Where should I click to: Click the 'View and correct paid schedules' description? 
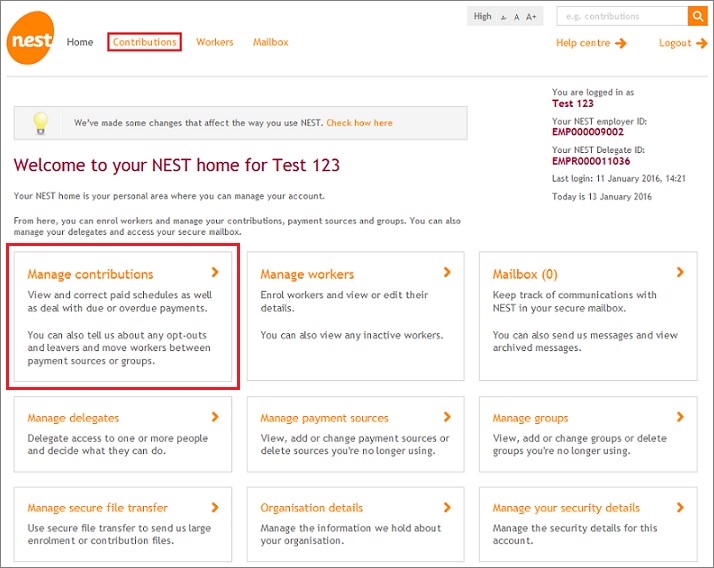click(120, 302)
